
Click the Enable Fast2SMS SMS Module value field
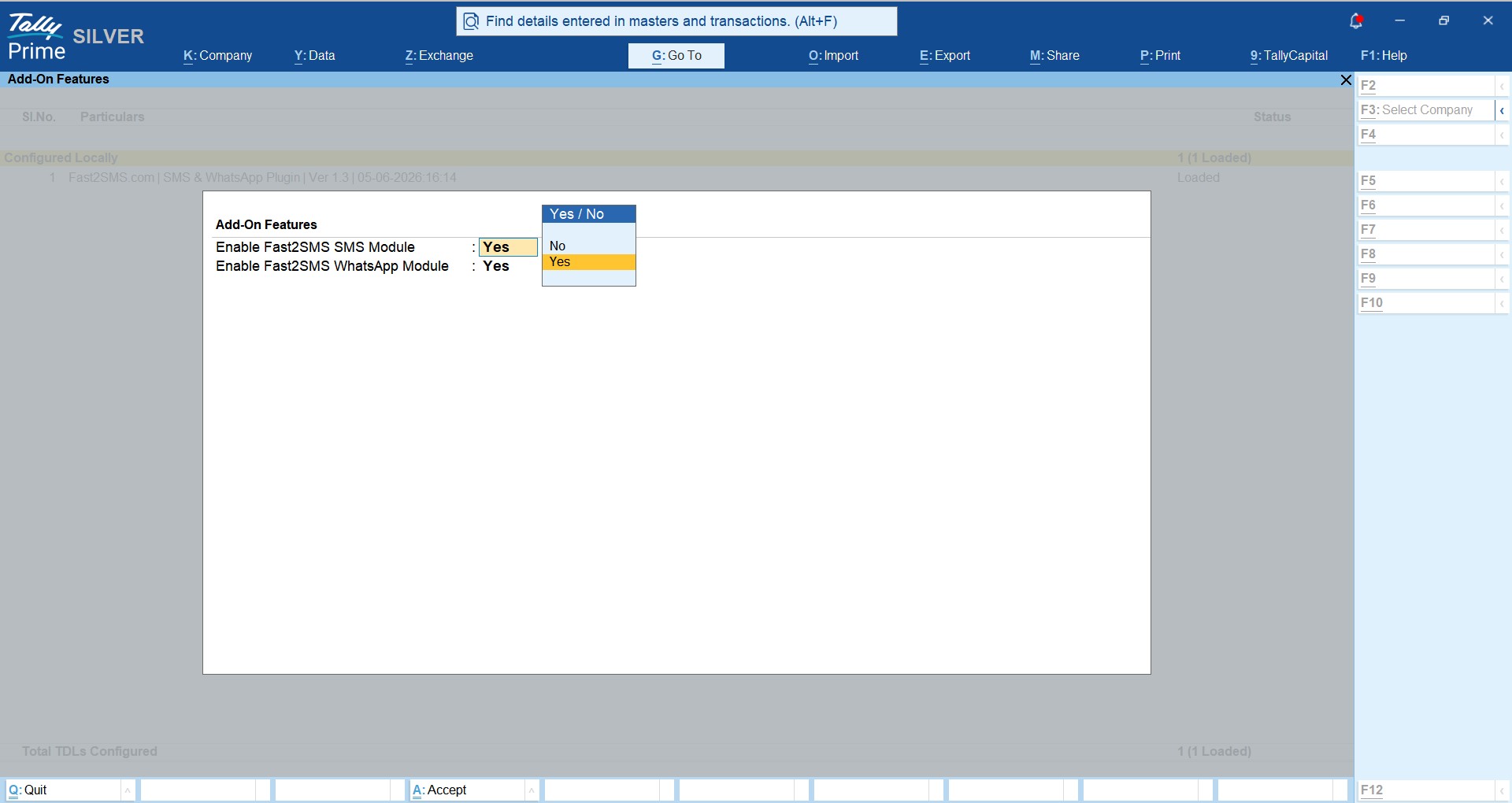click(508, 247)
